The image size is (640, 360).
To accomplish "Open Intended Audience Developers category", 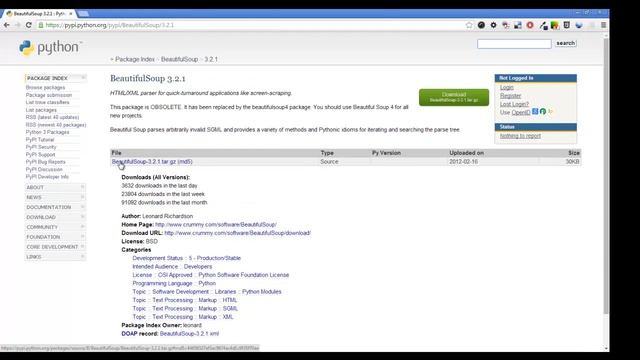I will point(172,267).
